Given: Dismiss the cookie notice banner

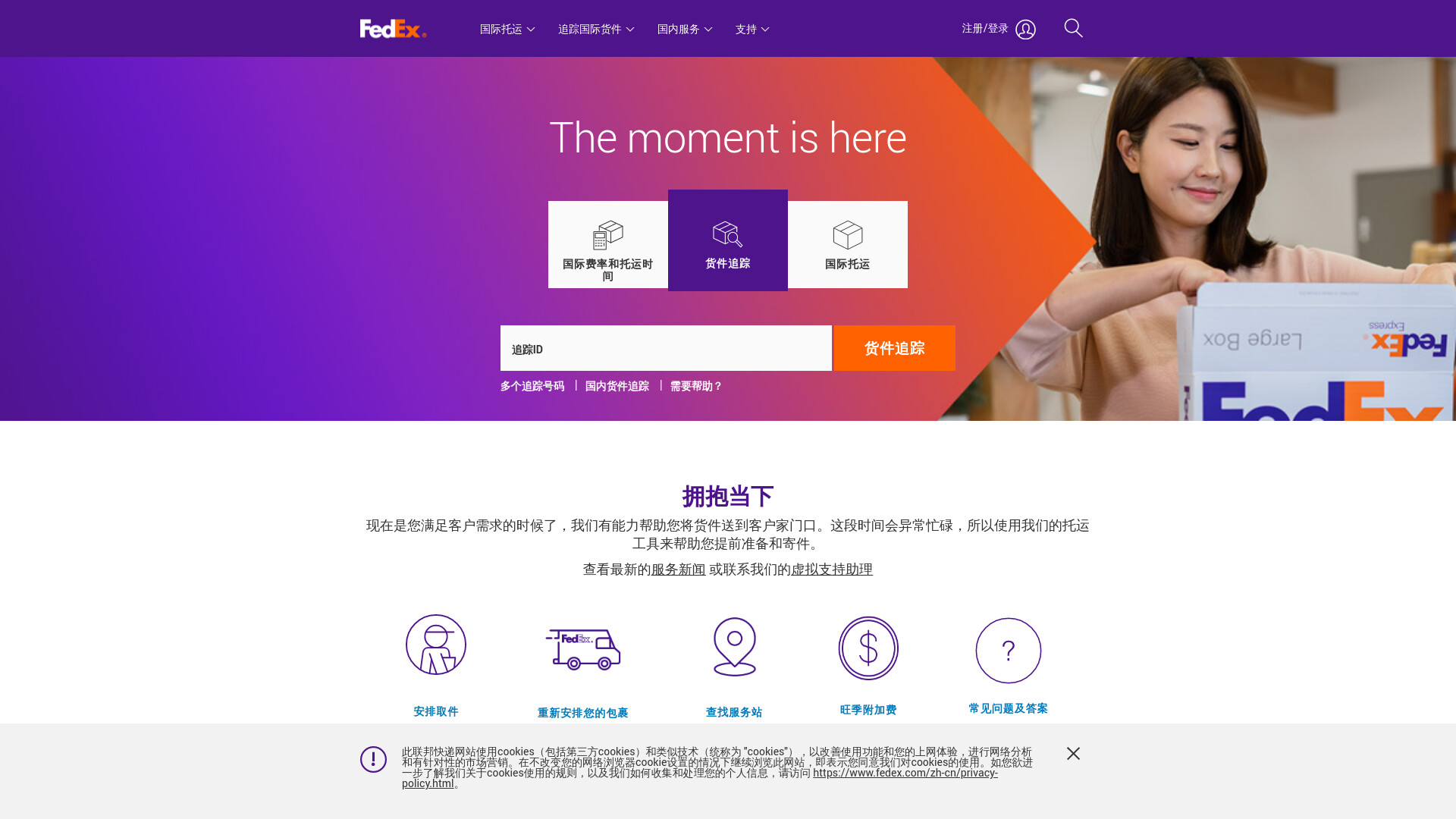Looking at the screenshot, I should point(1073,753).
